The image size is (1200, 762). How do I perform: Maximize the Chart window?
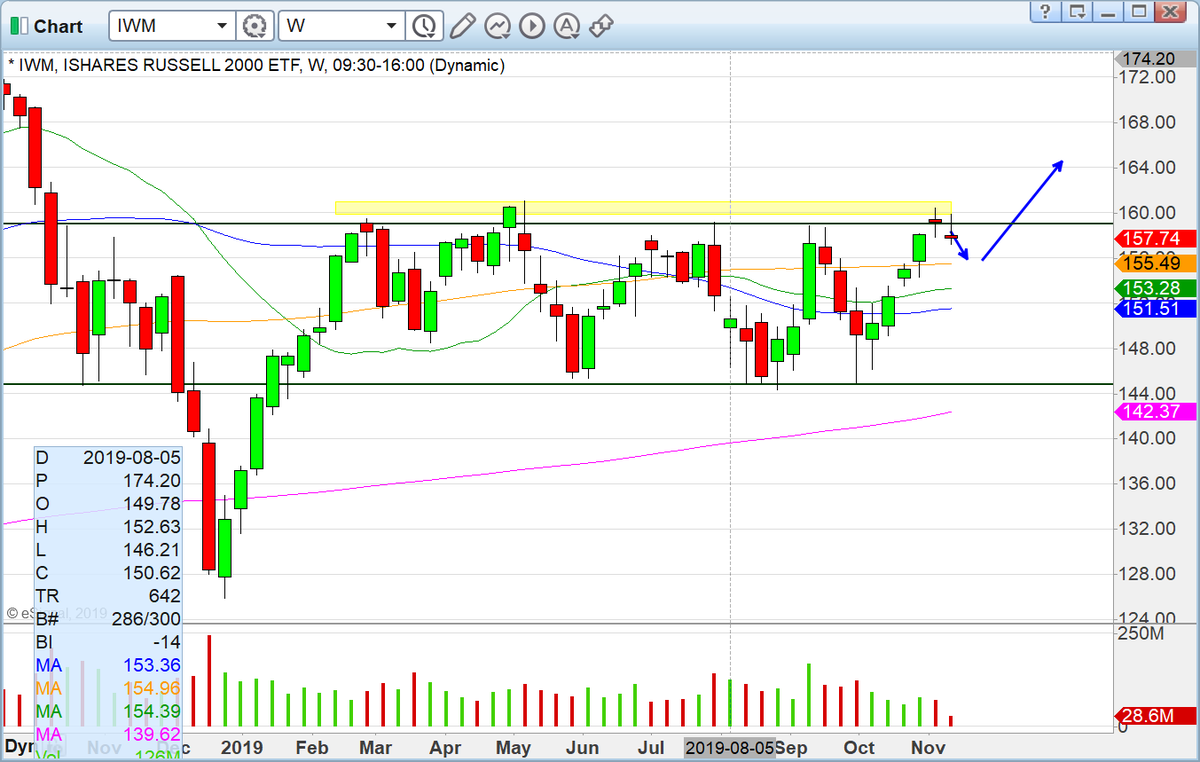click(x=1138, y=12)
